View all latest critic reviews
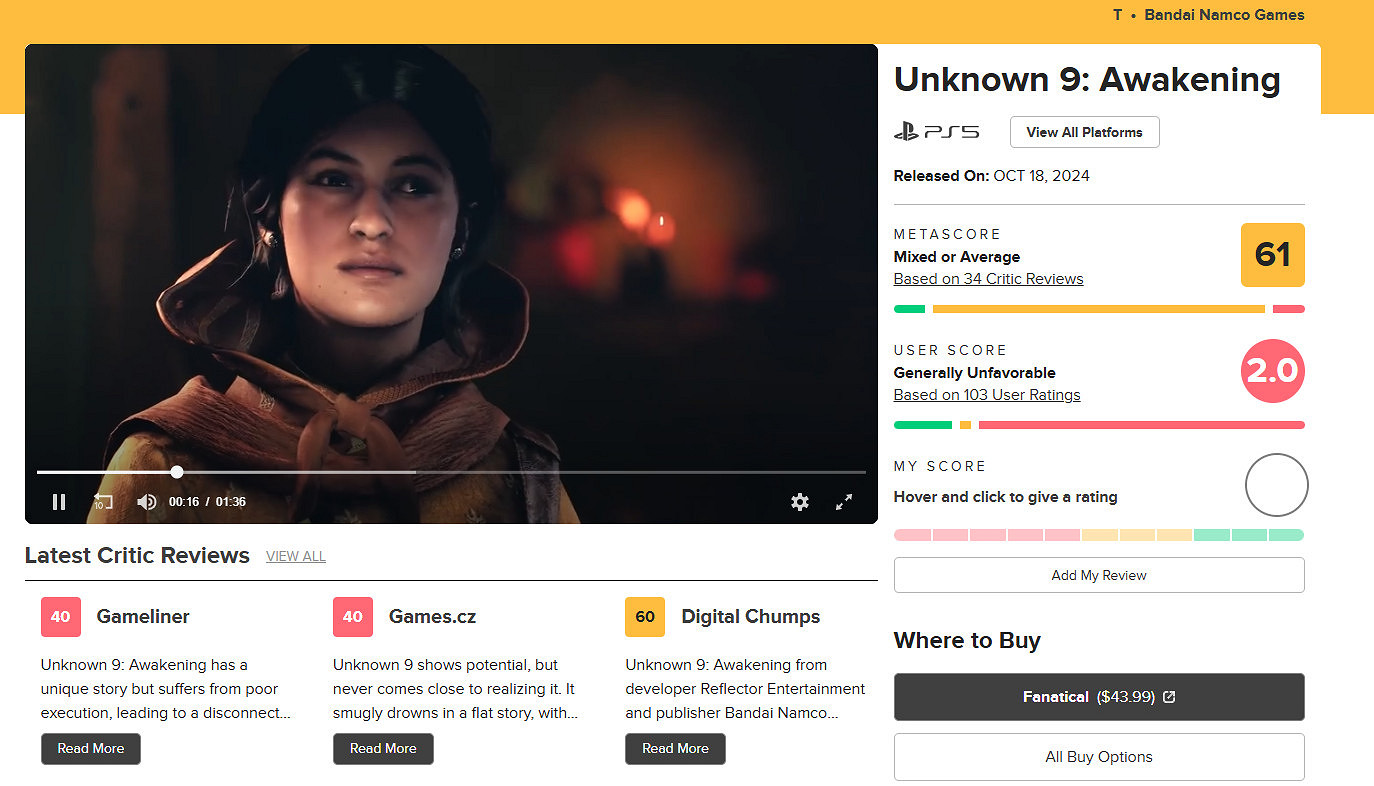The image size is (1374, 786). pyautogui.click(x=296, y=557)
